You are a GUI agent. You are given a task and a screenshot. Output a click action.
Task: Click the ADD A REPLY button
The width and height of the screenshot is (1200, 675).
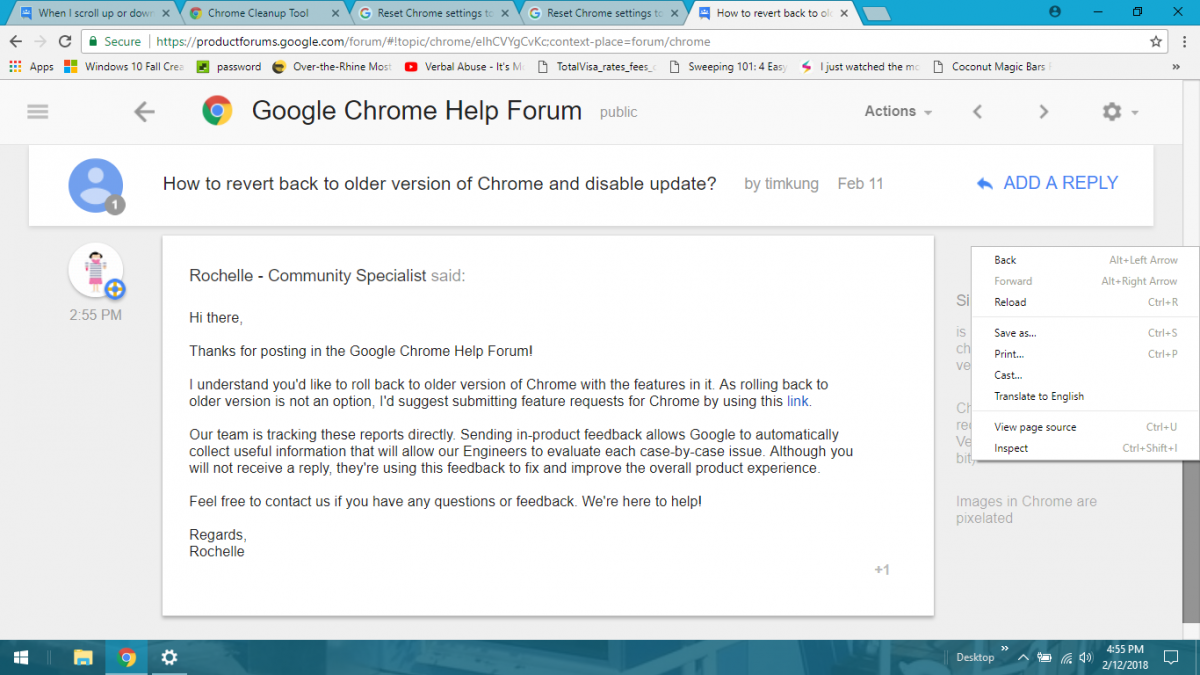(1047, 183)
